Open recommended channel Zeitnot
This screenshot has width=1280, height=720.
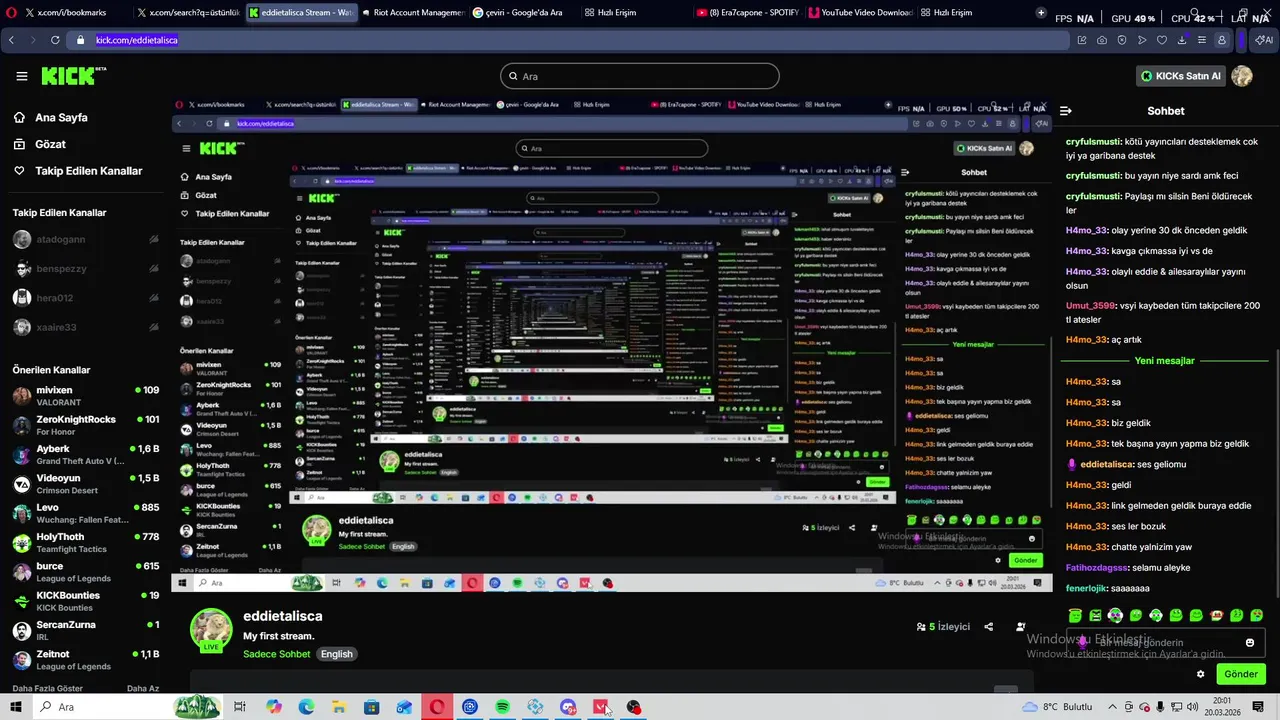click(x=85, y=660)
